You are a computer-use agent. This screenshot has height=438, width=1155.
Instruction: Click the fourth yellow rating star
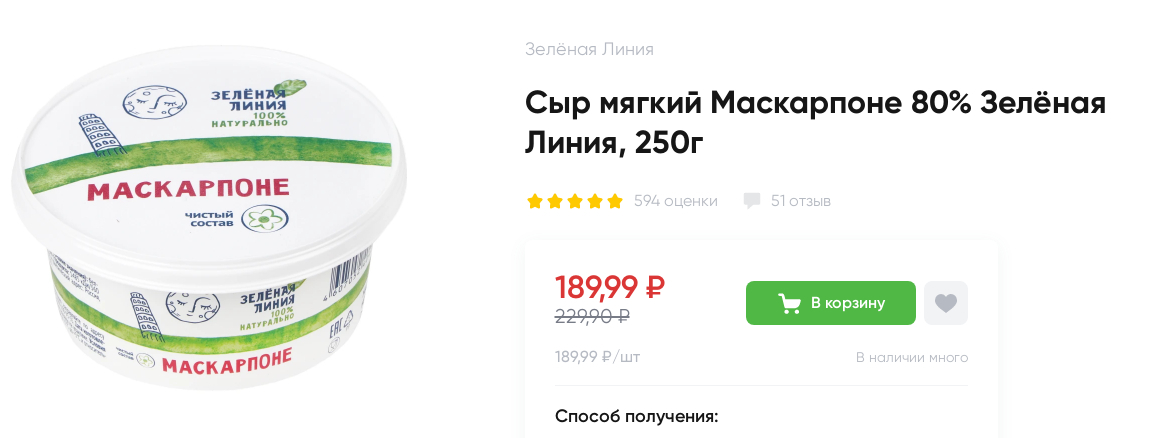(x=594, y=201)
